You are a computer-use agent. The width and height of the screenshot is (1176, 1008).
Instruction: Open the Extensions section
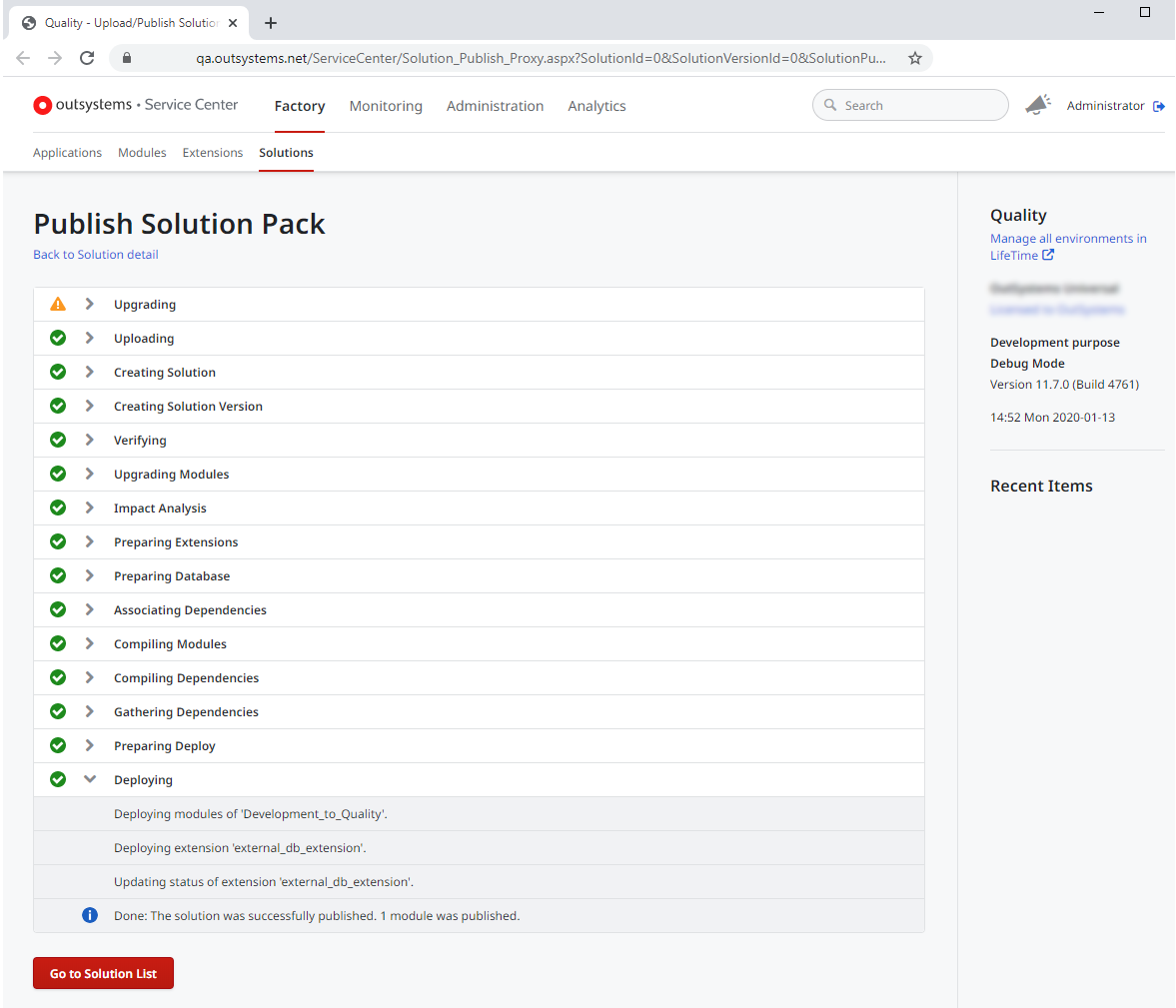click(212, 152)
